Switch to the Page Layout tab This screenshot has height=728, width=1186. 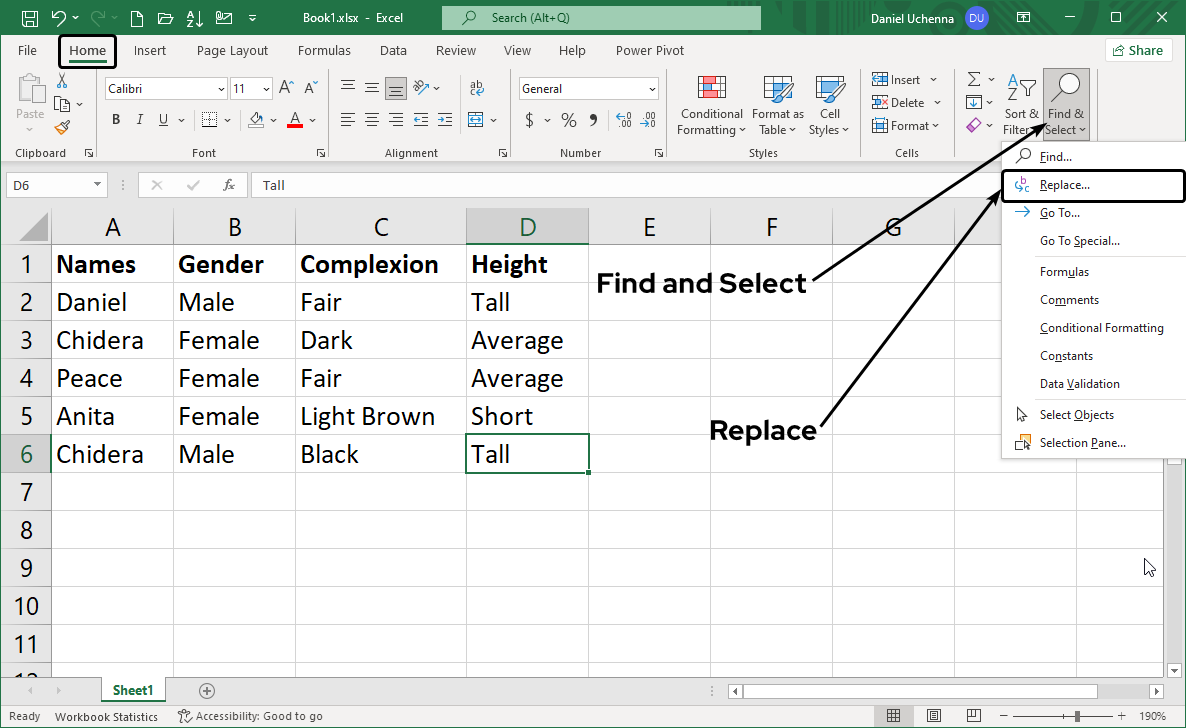(x=232, y=50)
